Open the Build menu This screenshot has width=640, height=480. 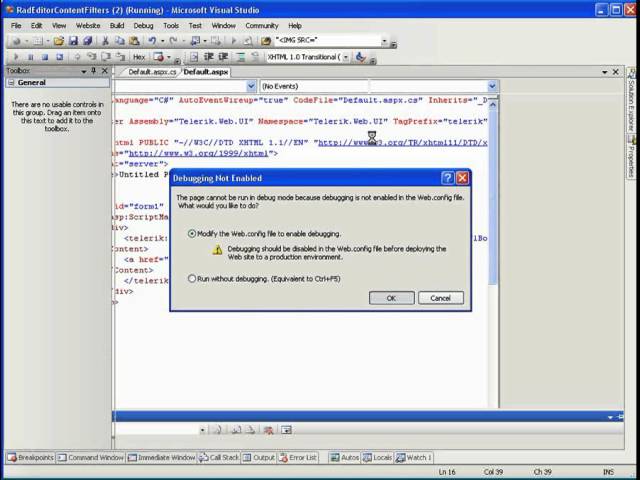[117, 25]
